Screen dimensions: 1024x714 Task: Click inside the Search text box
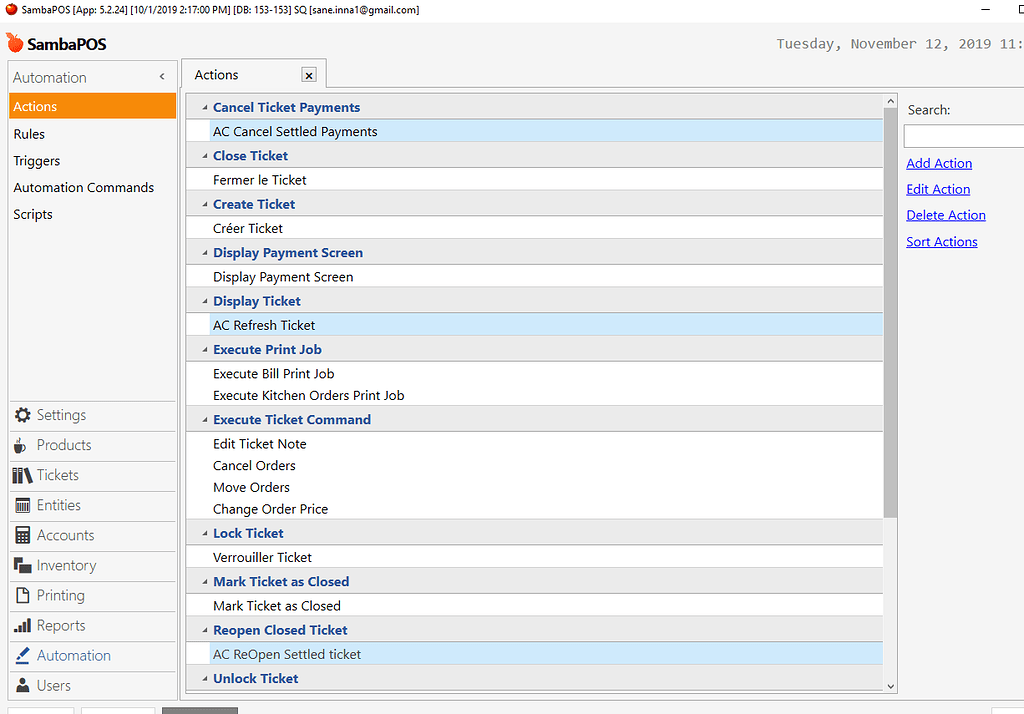[962, 136]
